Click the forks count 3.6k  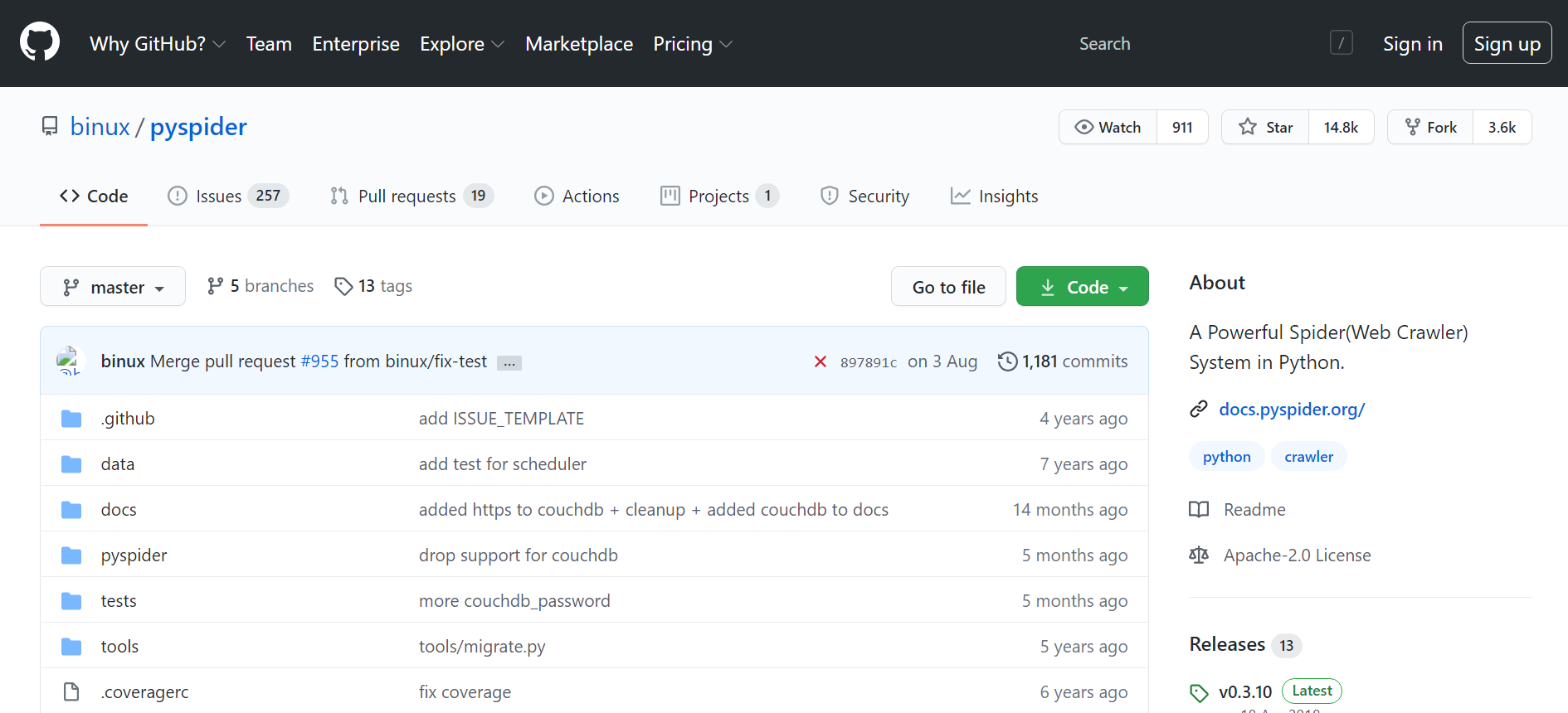(1502, 127)
